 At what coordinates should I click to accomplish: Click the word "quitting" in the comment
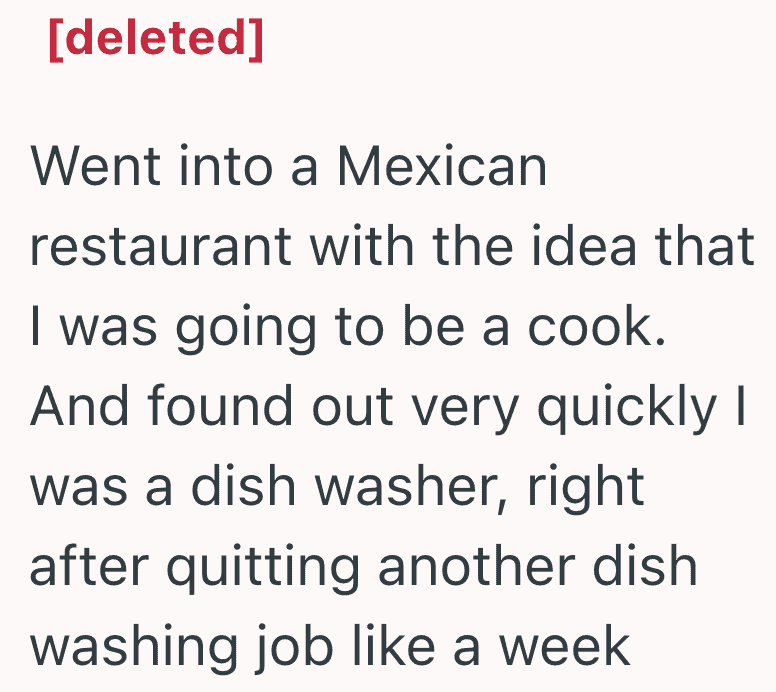click(x=263, y=569)
